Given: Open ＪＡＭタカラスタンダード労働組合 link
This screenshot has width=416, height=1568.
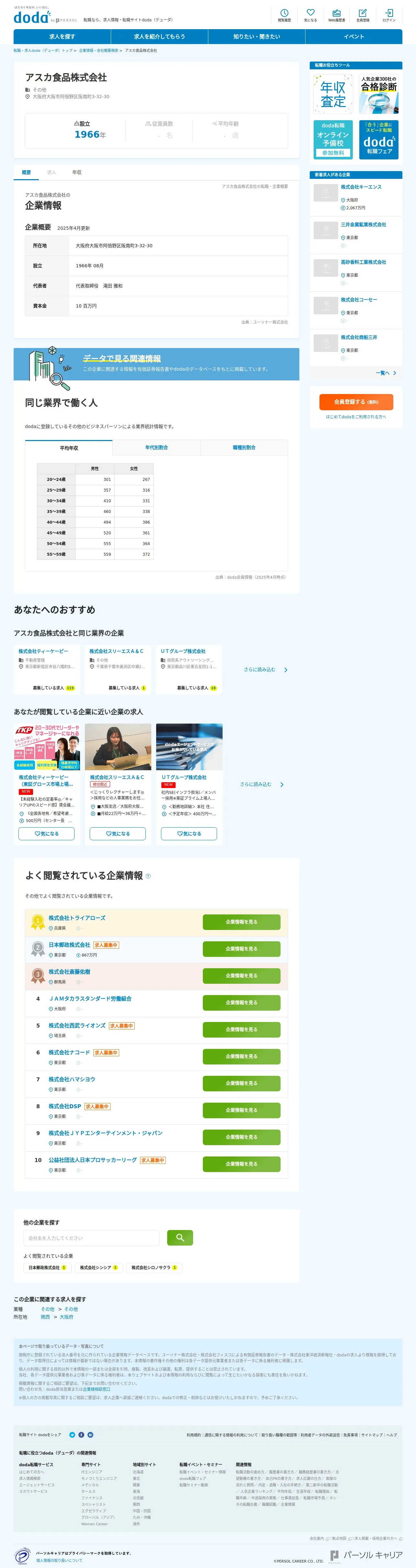Looking at the screenshot, I should point(90,999).
